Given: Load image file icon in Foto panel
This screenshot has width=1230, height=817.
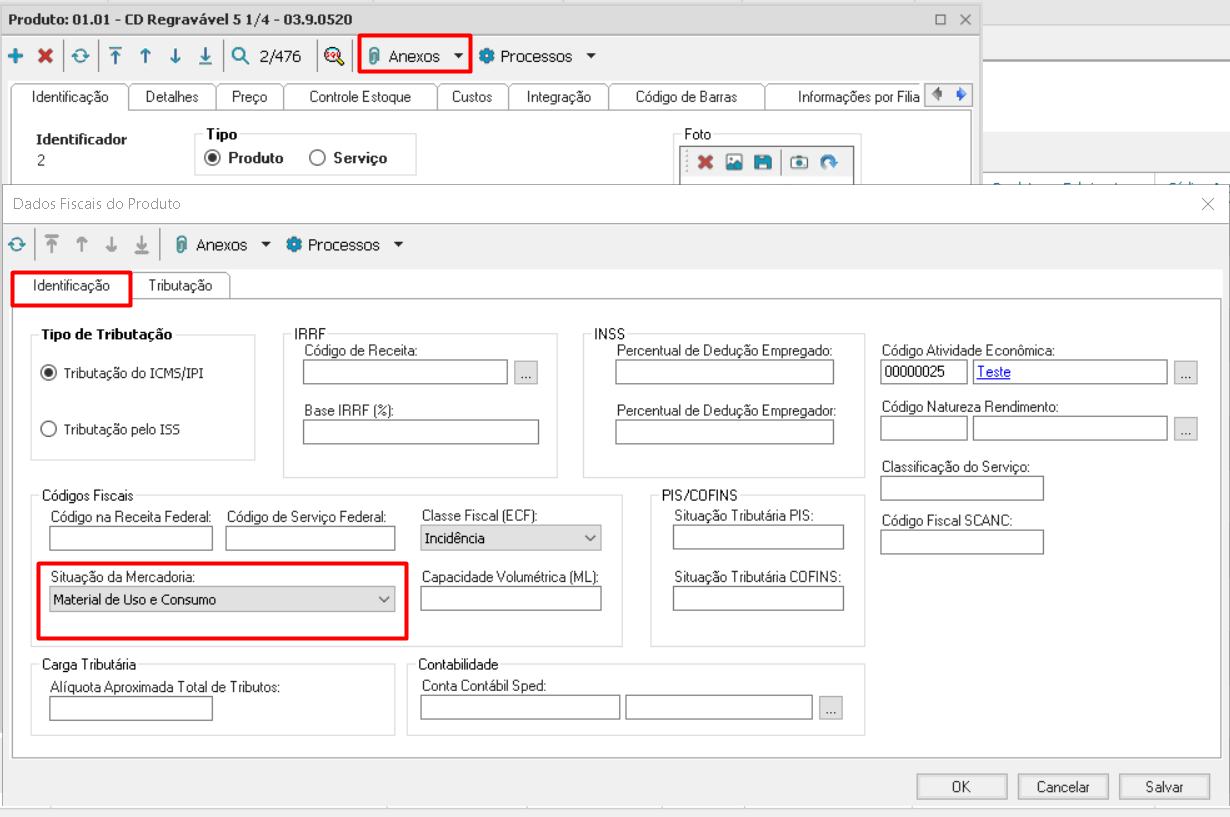Looking at the screenshot, I should coord(734,162).
